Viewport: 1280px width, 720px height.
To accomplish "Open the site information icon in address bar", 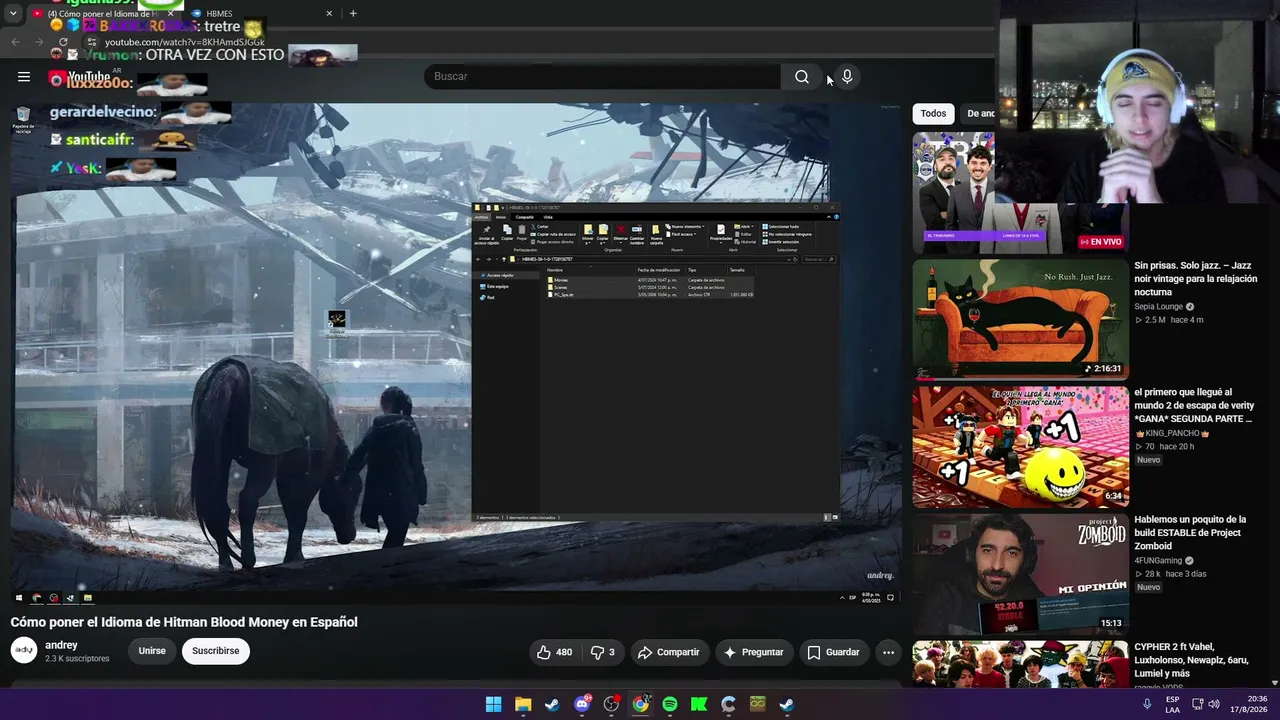I will [91, 42].
